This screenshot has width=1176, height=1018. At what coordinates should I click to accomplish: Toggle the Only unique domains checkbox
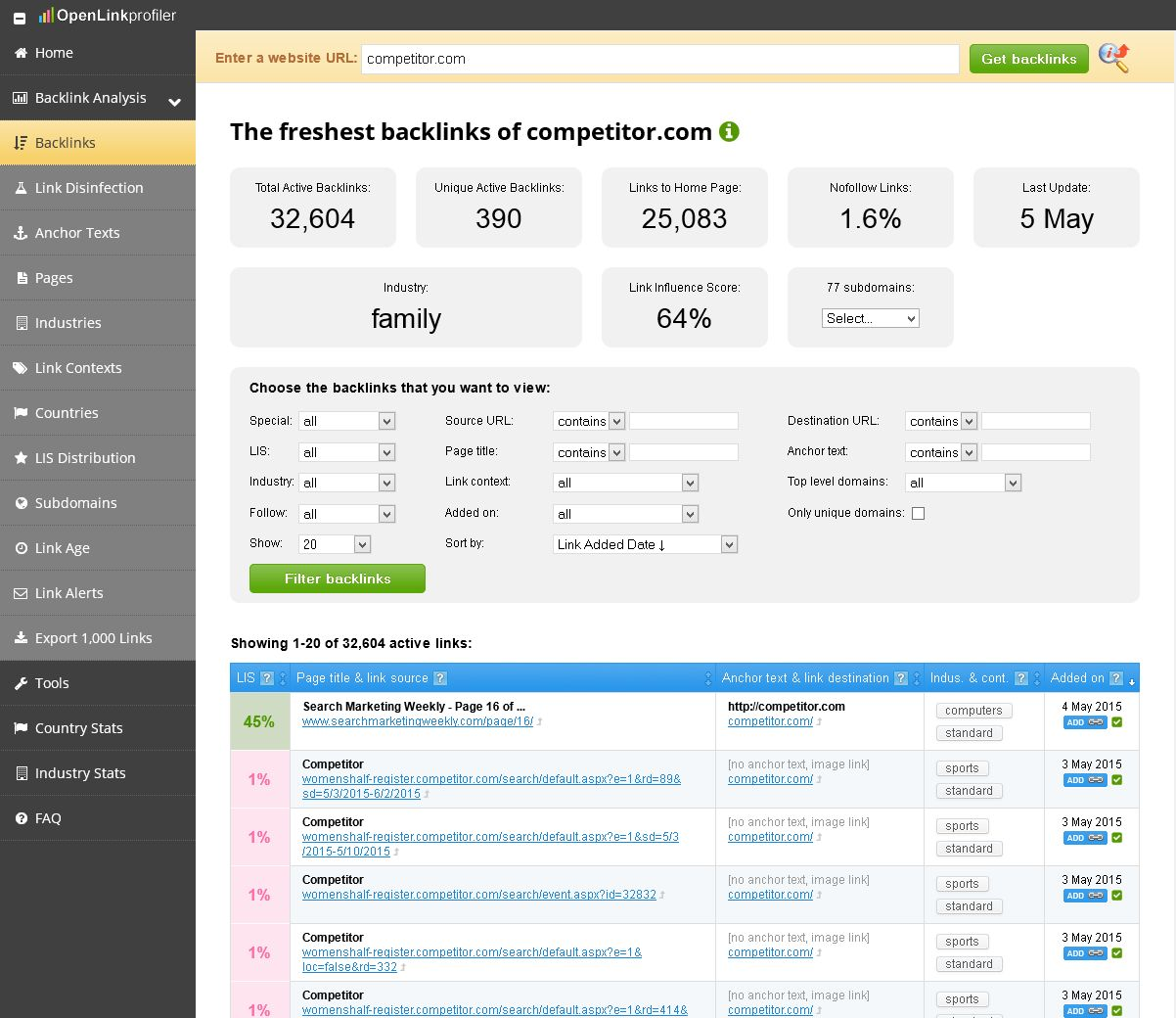918,513
